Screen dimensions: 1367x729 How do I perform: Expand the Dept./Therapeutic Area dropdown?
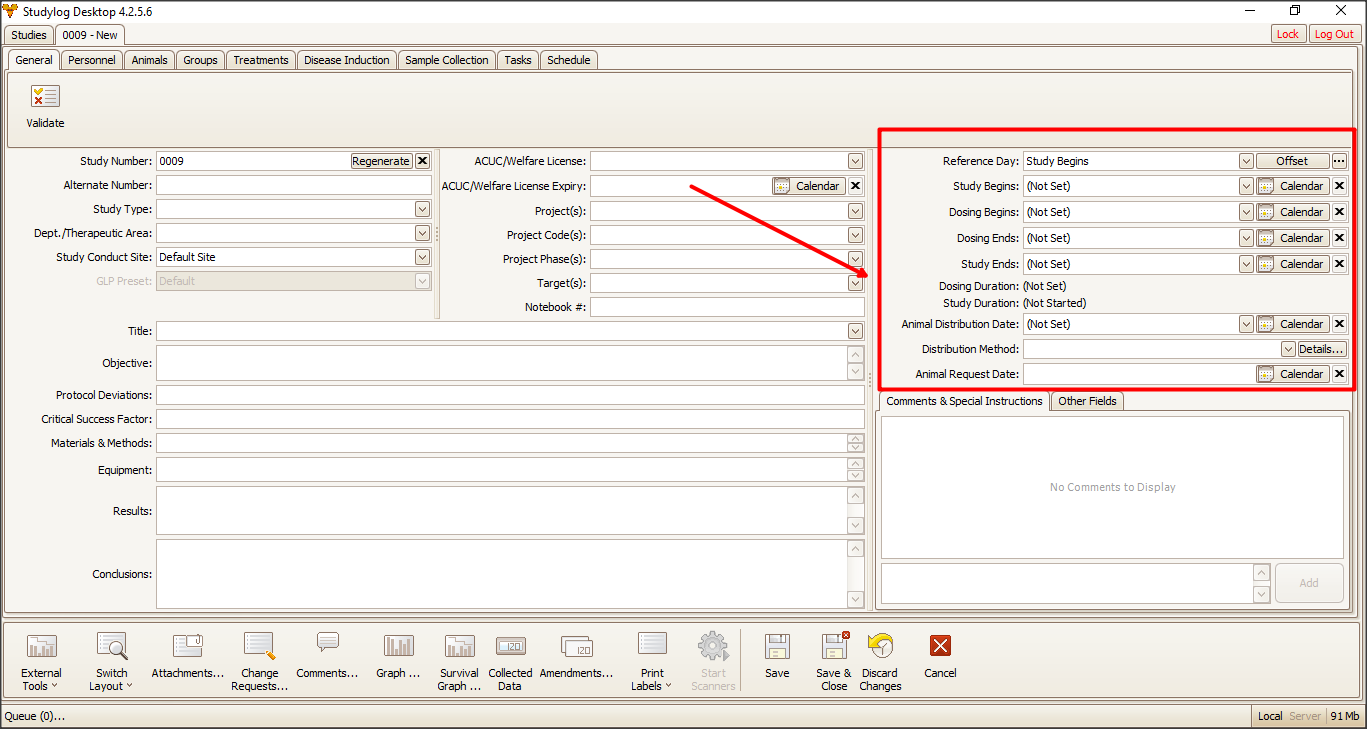pyautogui.click(x=422, y=233)
